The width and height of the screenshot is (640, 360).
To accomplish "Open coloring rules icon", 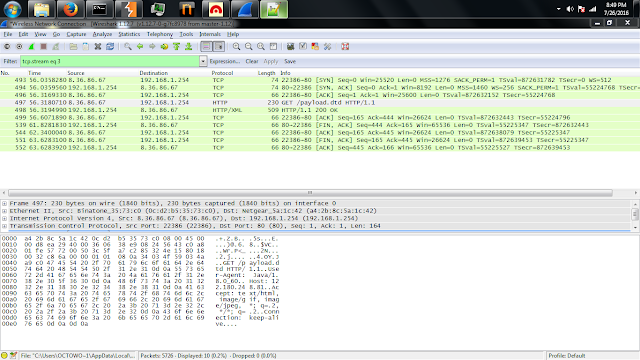I will [315, 47].
